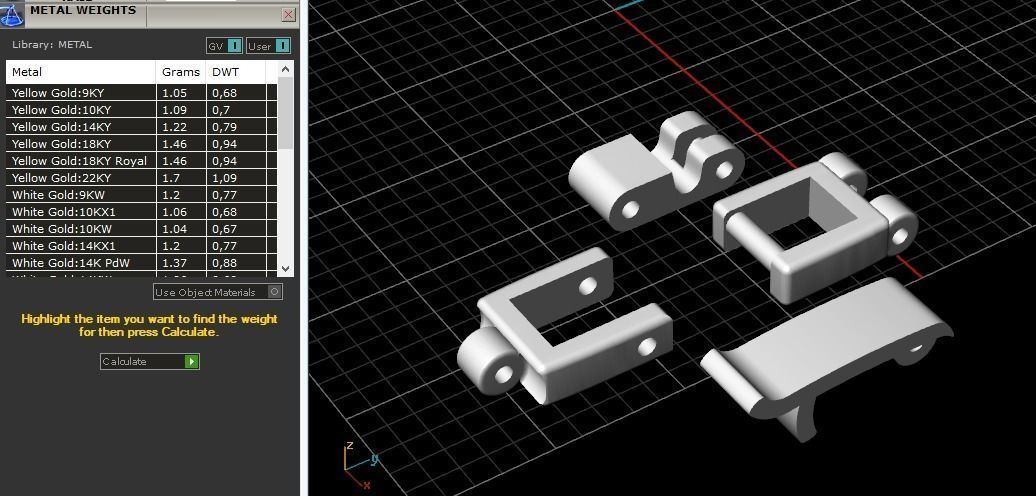Click the Metal column header
1036x496 pixels.
click(x=81, y=72)
